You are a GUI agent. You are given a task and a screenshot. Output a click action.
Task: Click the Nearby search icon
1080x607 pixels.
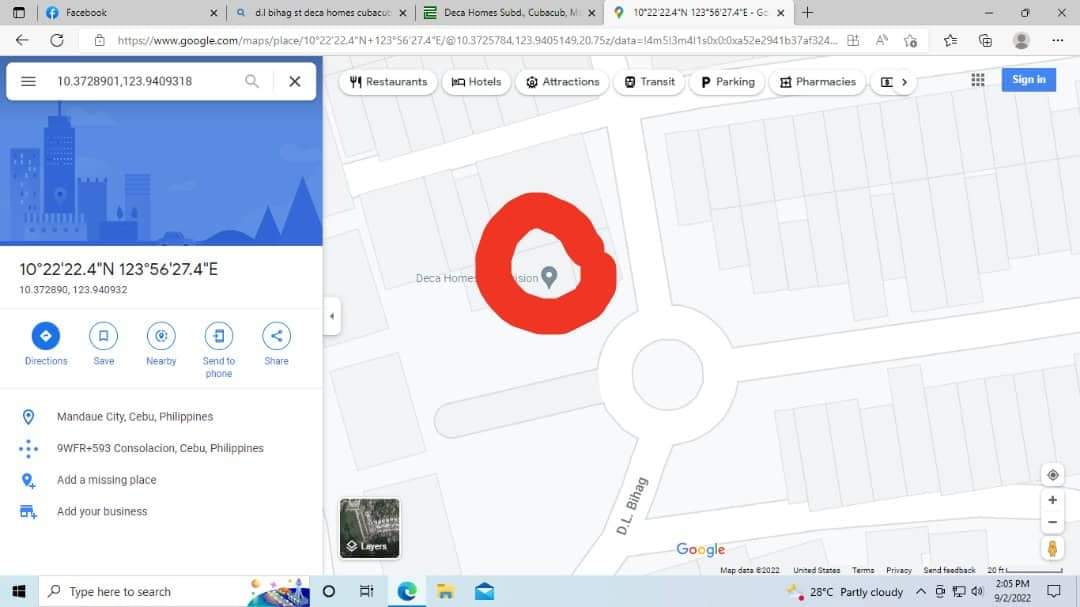click(x=161, y=336)
